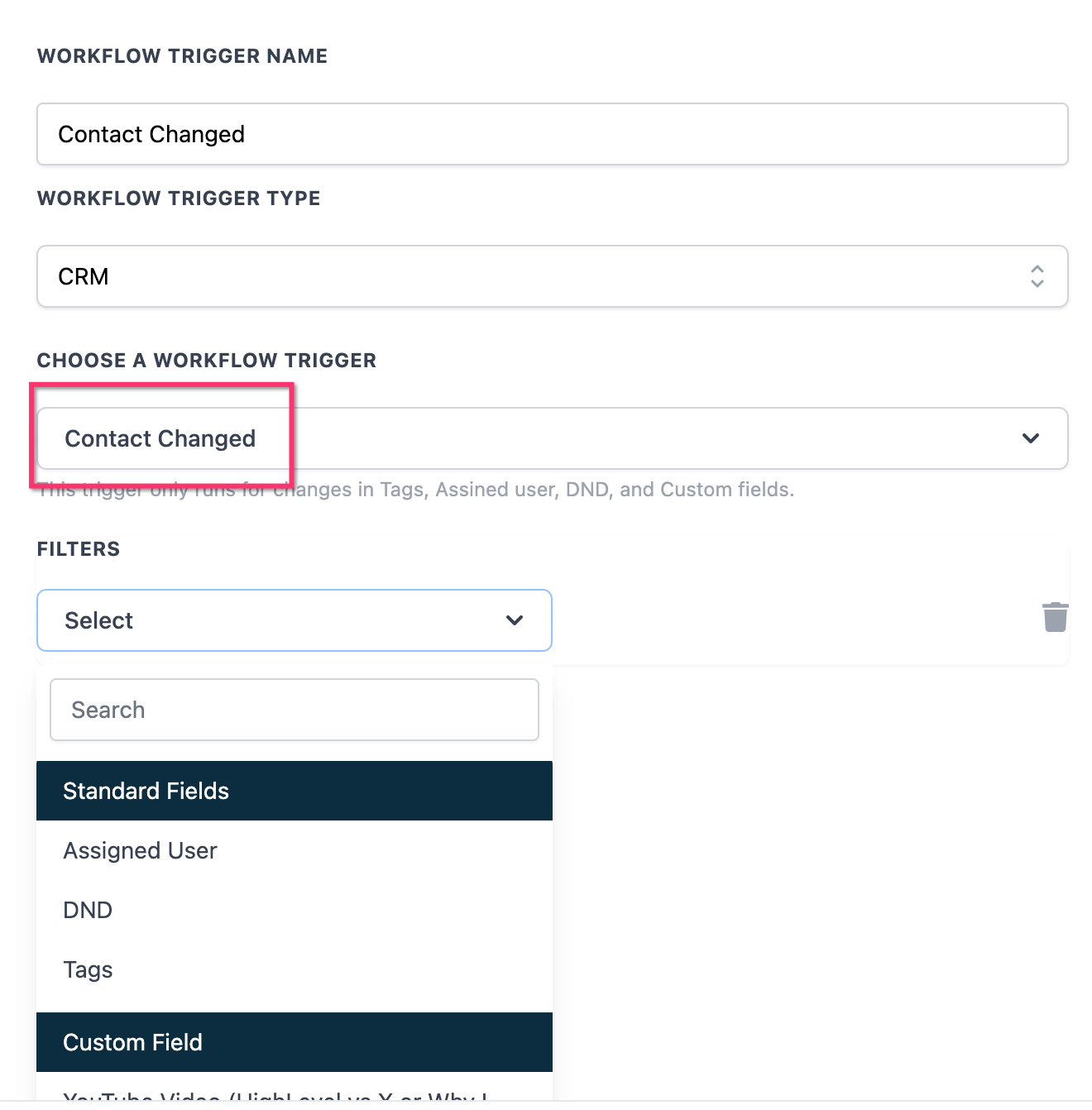The height and width of the screenshot is (1110, 1092).
Task: Click the Workflow Trigger Type label
Action: (179, 199)
